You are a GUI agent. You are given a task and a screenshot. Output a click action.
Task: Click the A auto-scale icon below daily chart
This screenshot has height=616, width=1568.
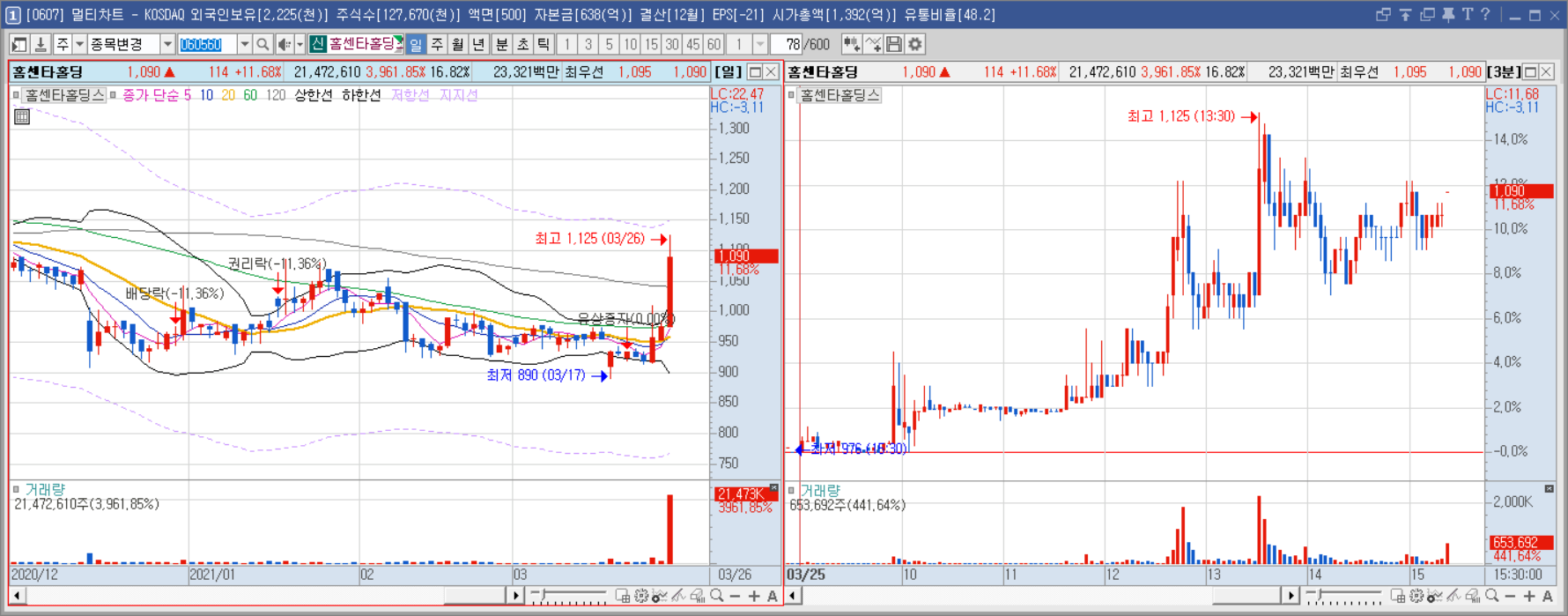point(773,597)
